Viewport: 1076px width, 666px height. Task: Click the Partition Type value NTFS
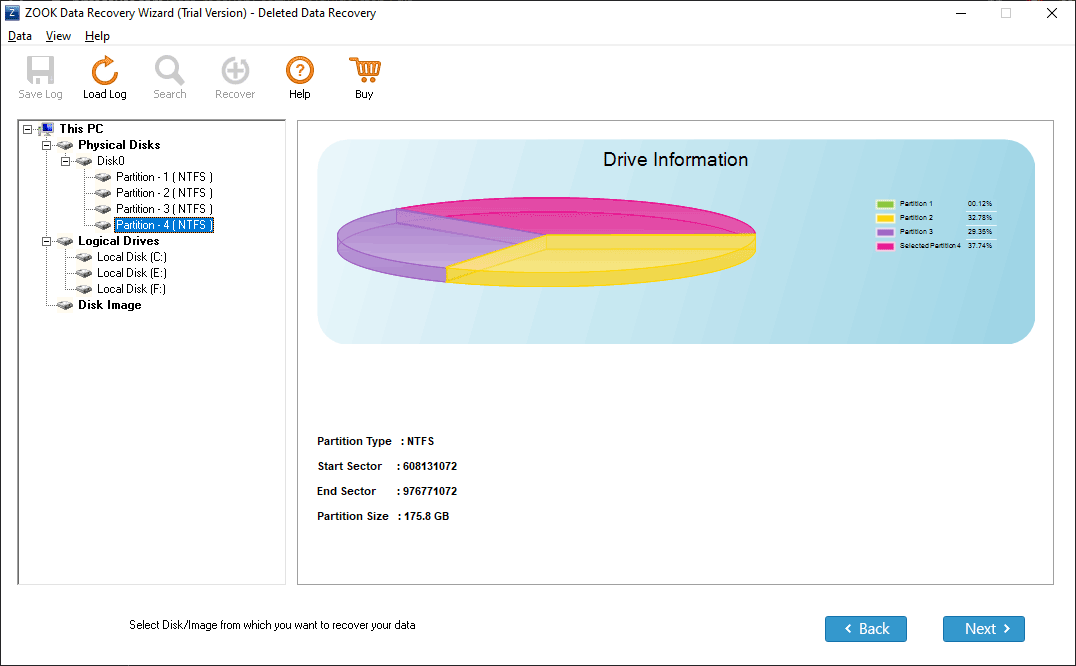coord(420,442)
